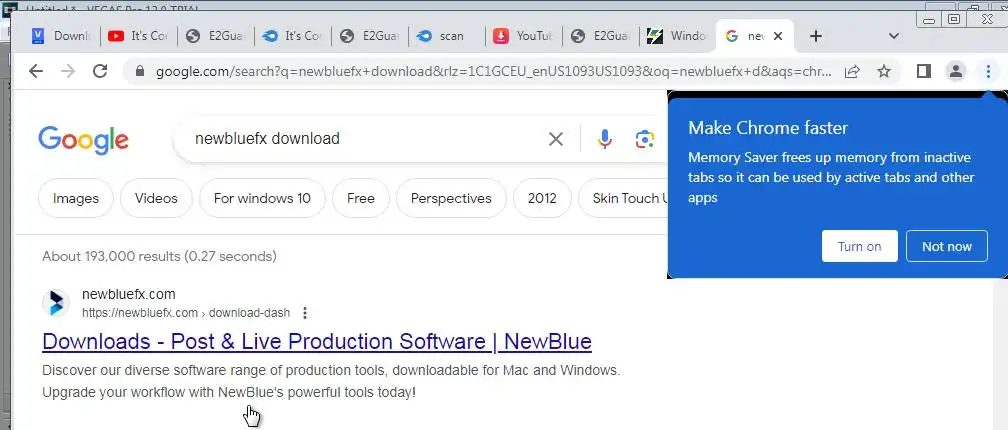Open the NewBlue Downloads result link
This screenshot has height=430, width=1008.
point(317,341)
